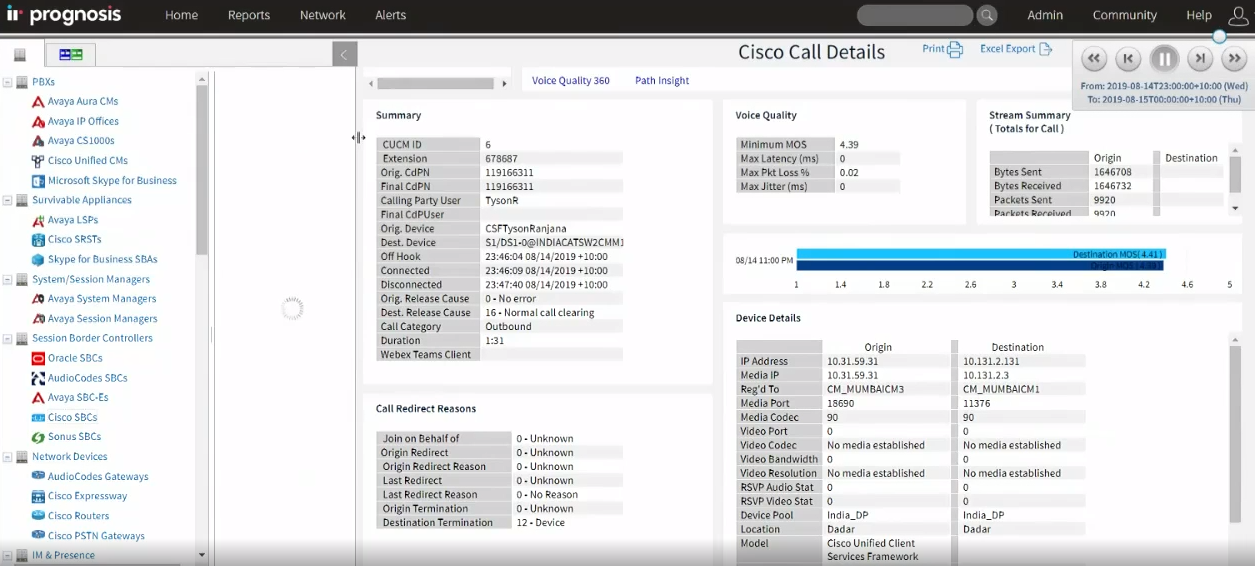The height and width of the screenshot is (566, 1255).
Task: Open Cisco Unified CMs in the tree
Action: point(87,160)
